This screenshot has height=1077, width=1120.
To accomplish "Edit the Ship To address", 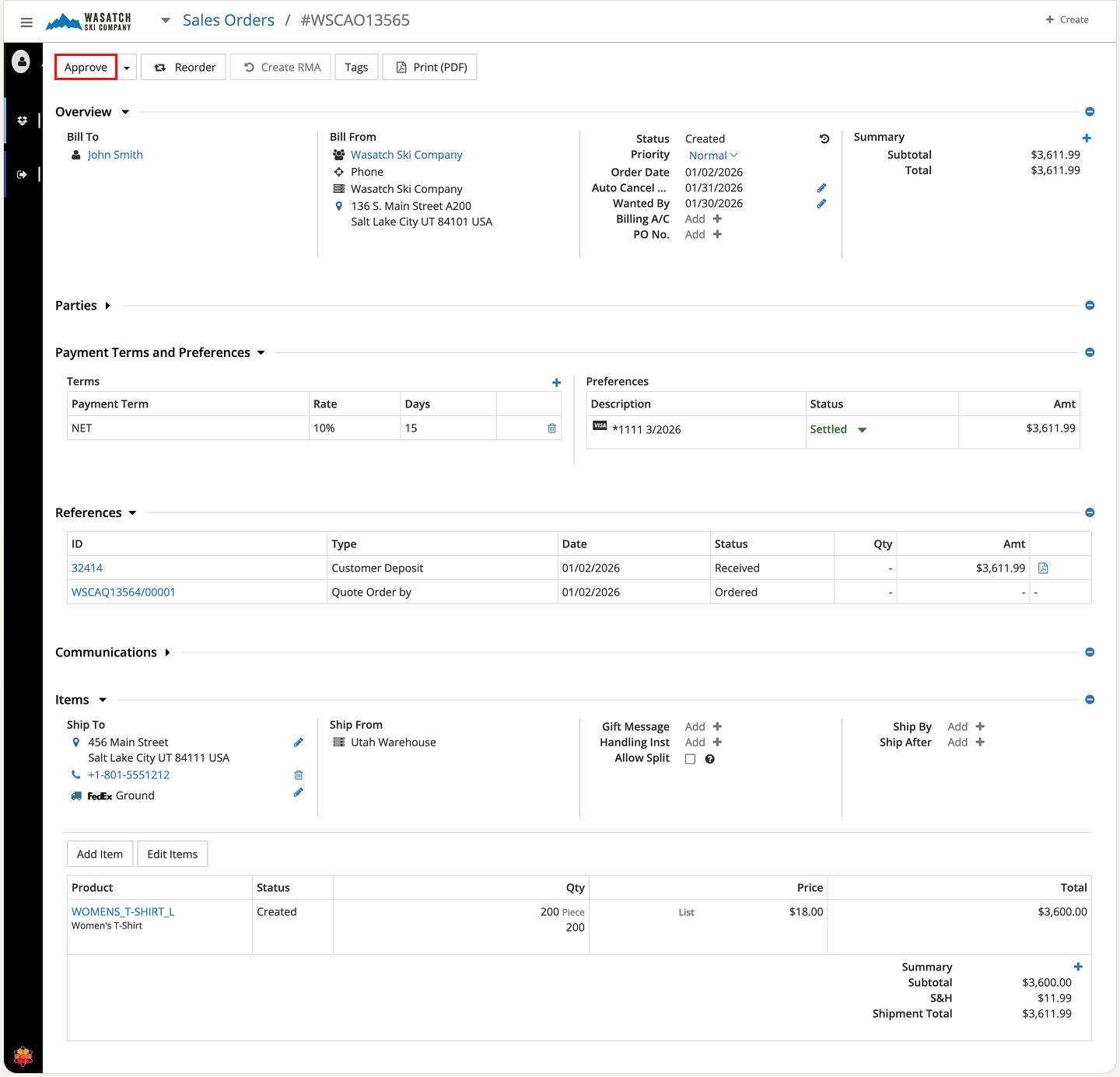I will pyautogui.click(x=298, y=743).
